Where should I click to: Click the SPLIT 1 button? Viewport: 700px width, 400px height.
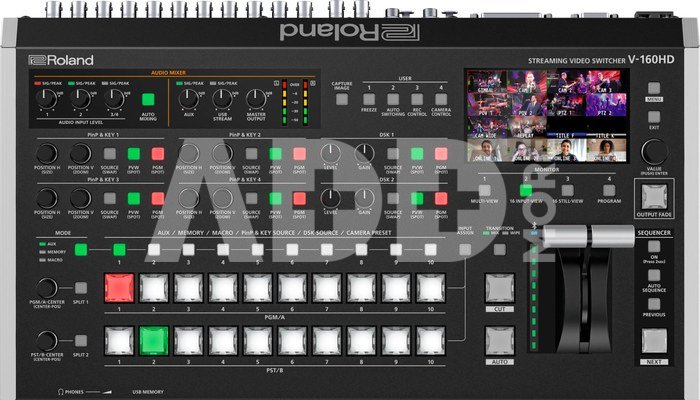tap(81, 288)
